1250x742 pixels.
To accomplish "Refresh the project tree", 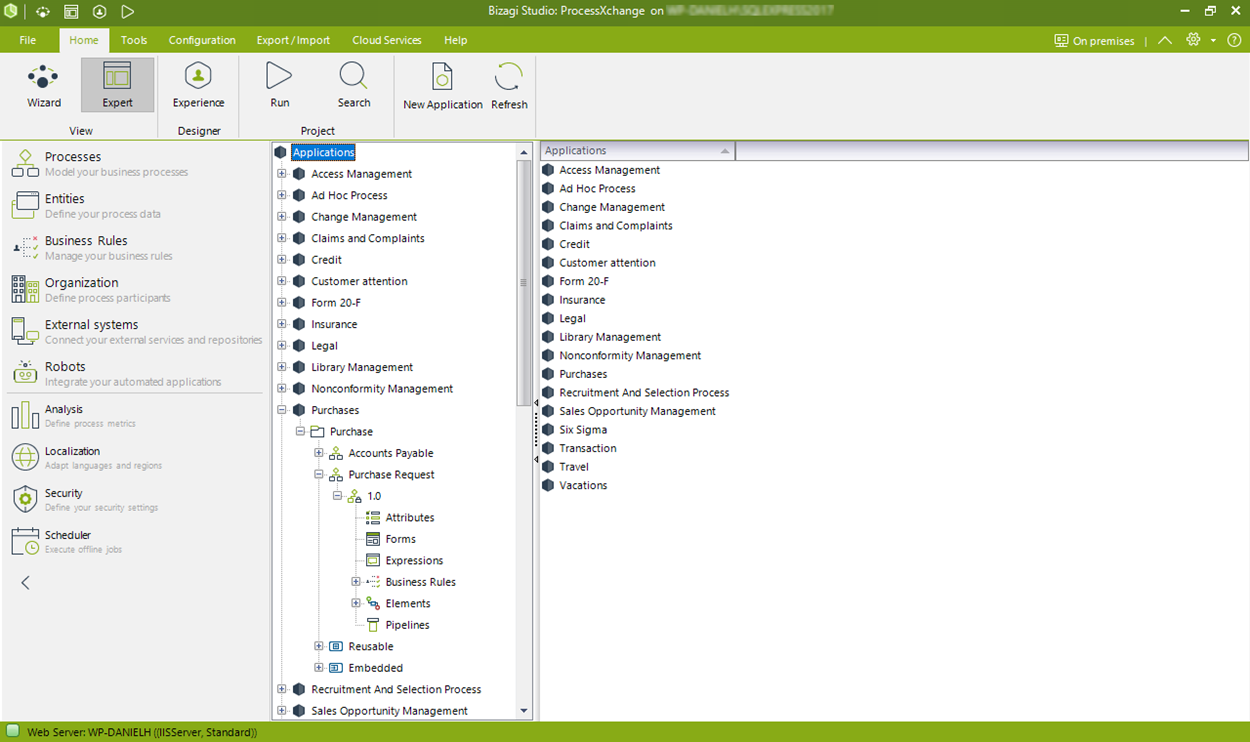I will pyautogui.click(x=509, y=86).
